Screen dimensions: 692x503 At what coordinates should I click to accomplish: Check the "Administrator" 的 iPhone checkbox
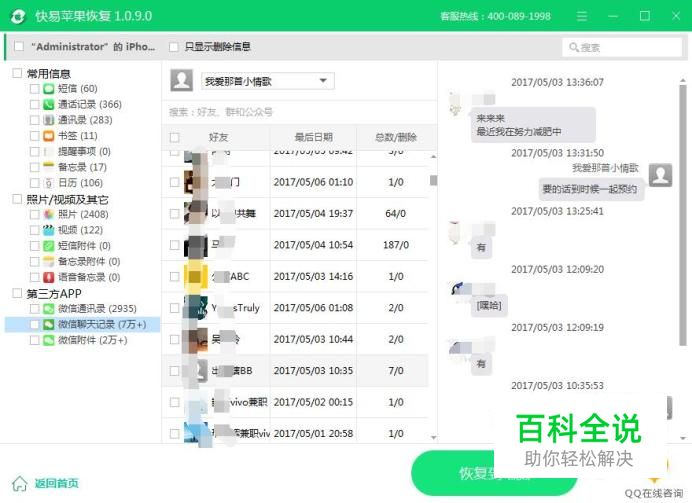click(19, 46)
